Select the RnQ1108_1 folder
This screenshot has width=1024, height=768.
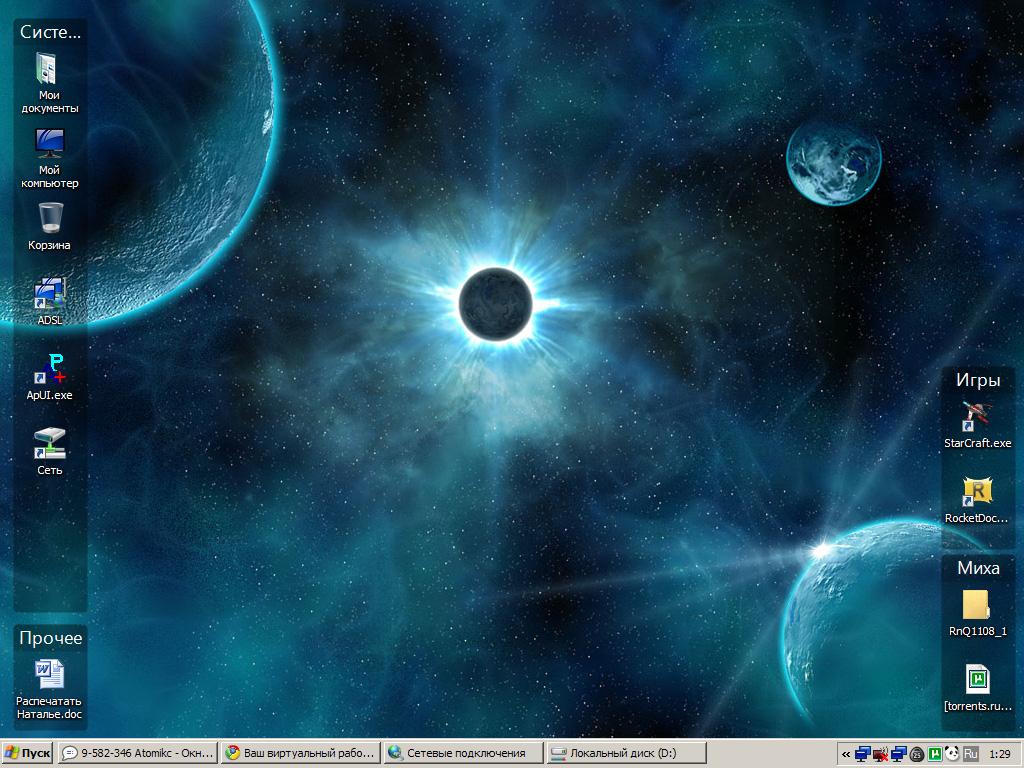[977, 605]
